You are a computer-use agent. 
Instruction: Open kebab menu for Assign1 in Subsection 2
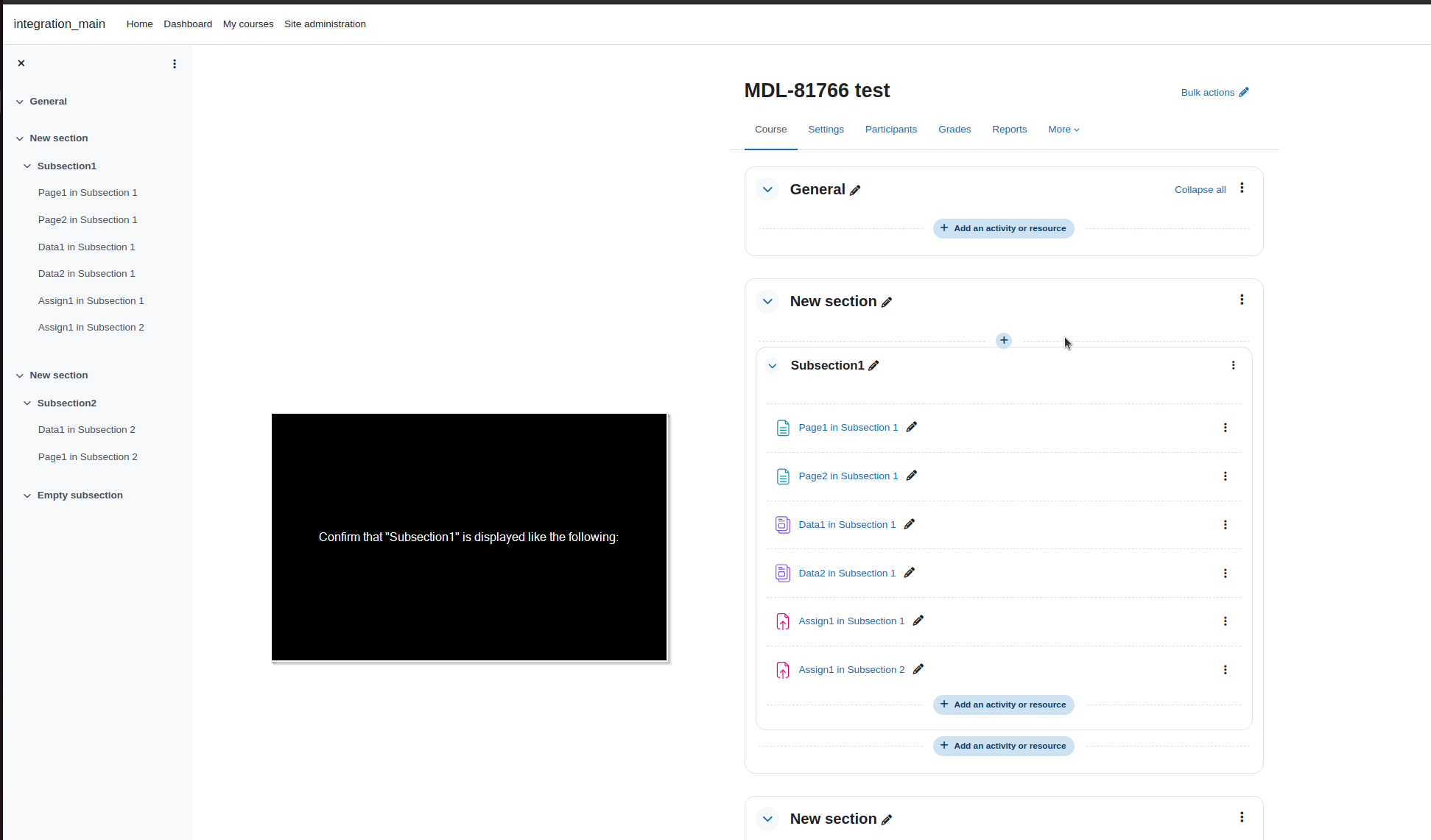pyautogui.click(x=1226, y=670)
